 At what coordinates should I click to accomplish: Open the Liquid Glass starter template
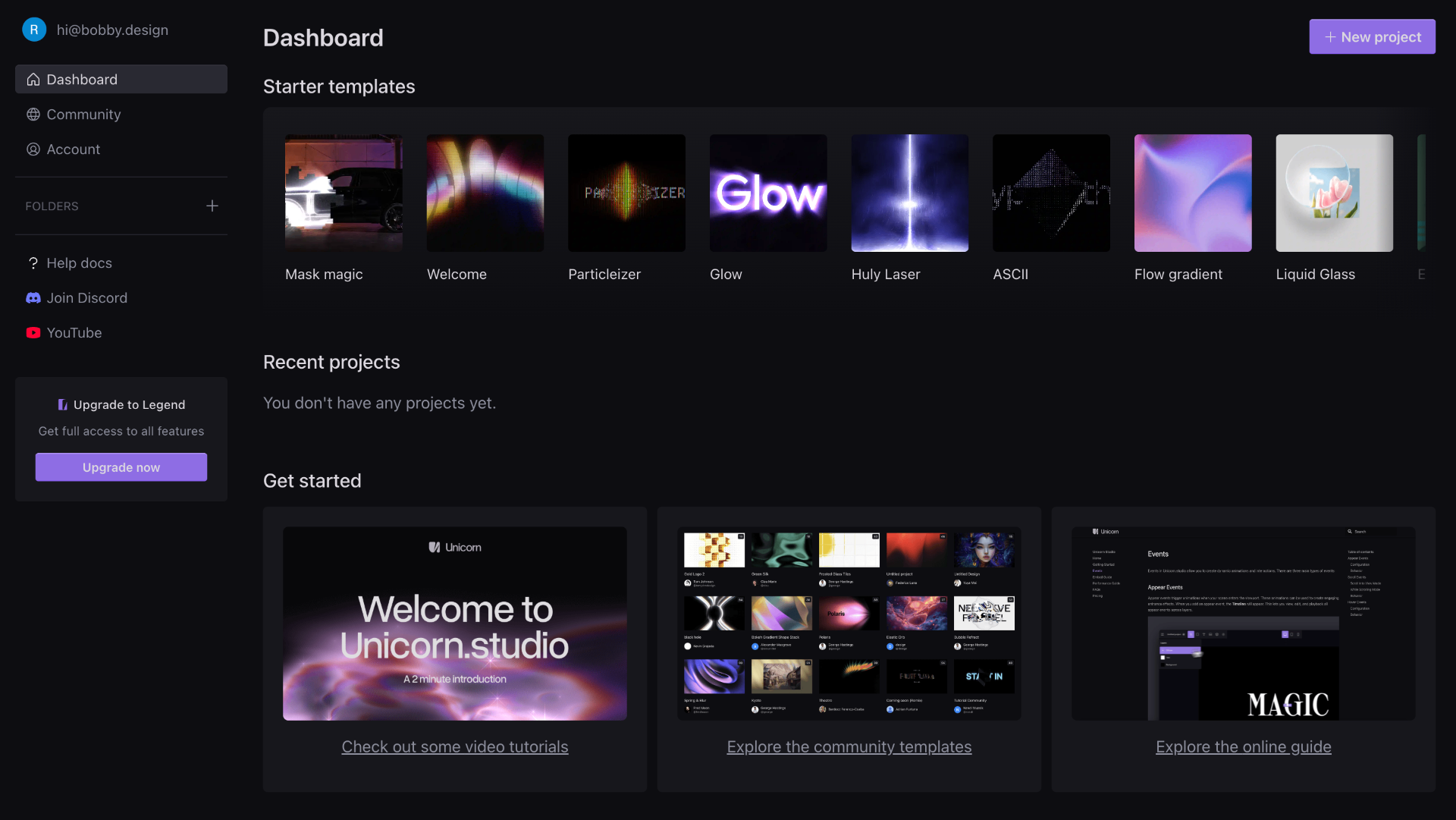(1334, 193)
